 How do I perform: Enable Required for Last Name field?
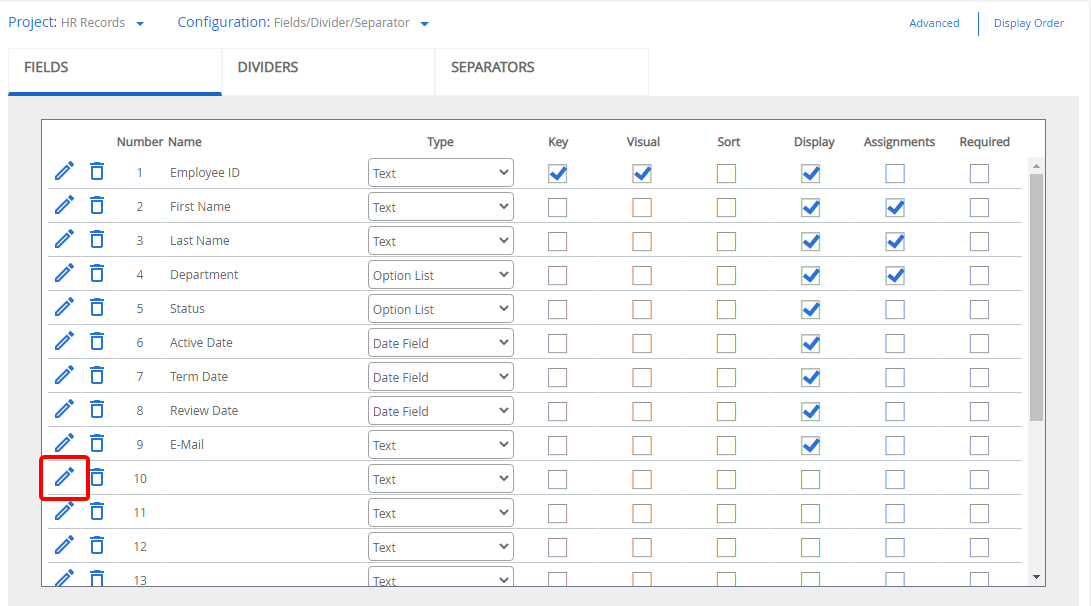[979, 241]
